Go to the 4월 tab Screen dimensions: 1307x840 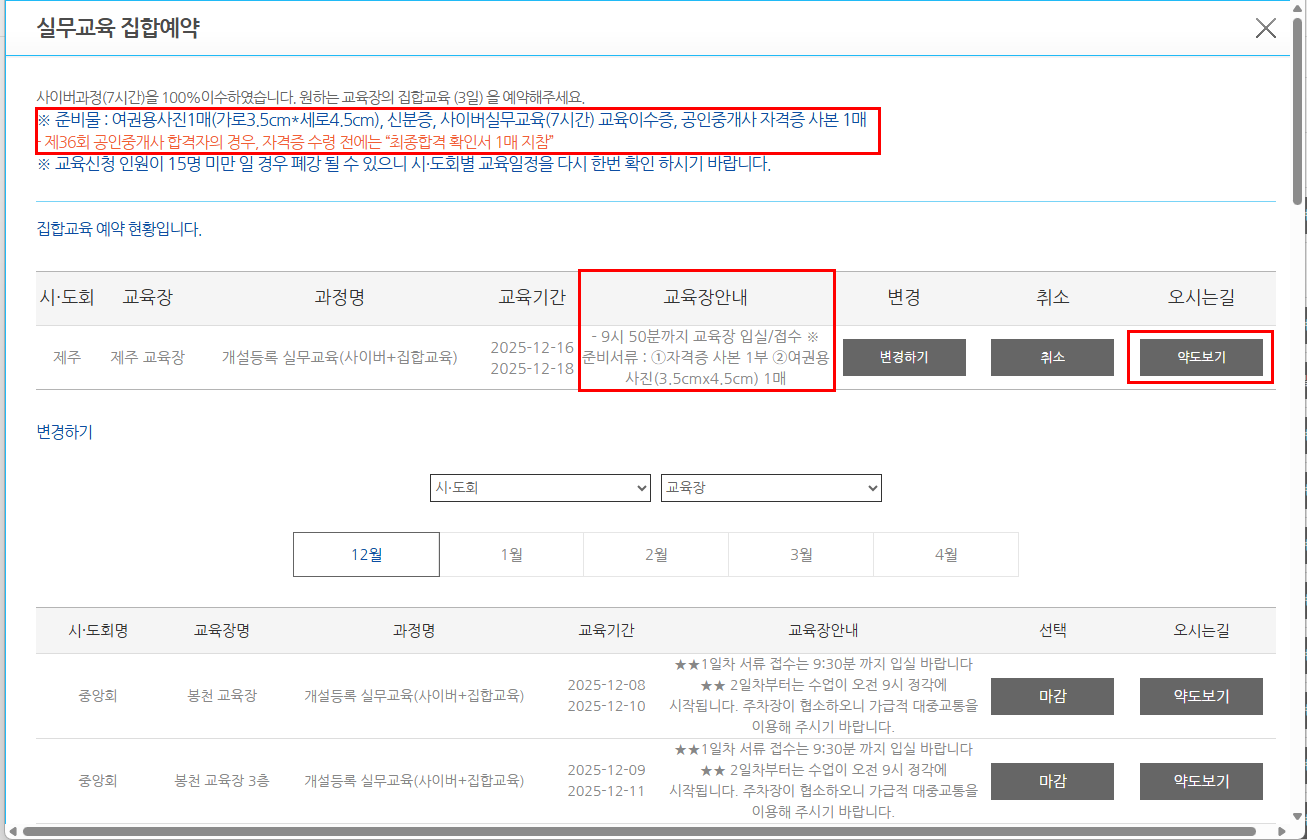[946, 555]
